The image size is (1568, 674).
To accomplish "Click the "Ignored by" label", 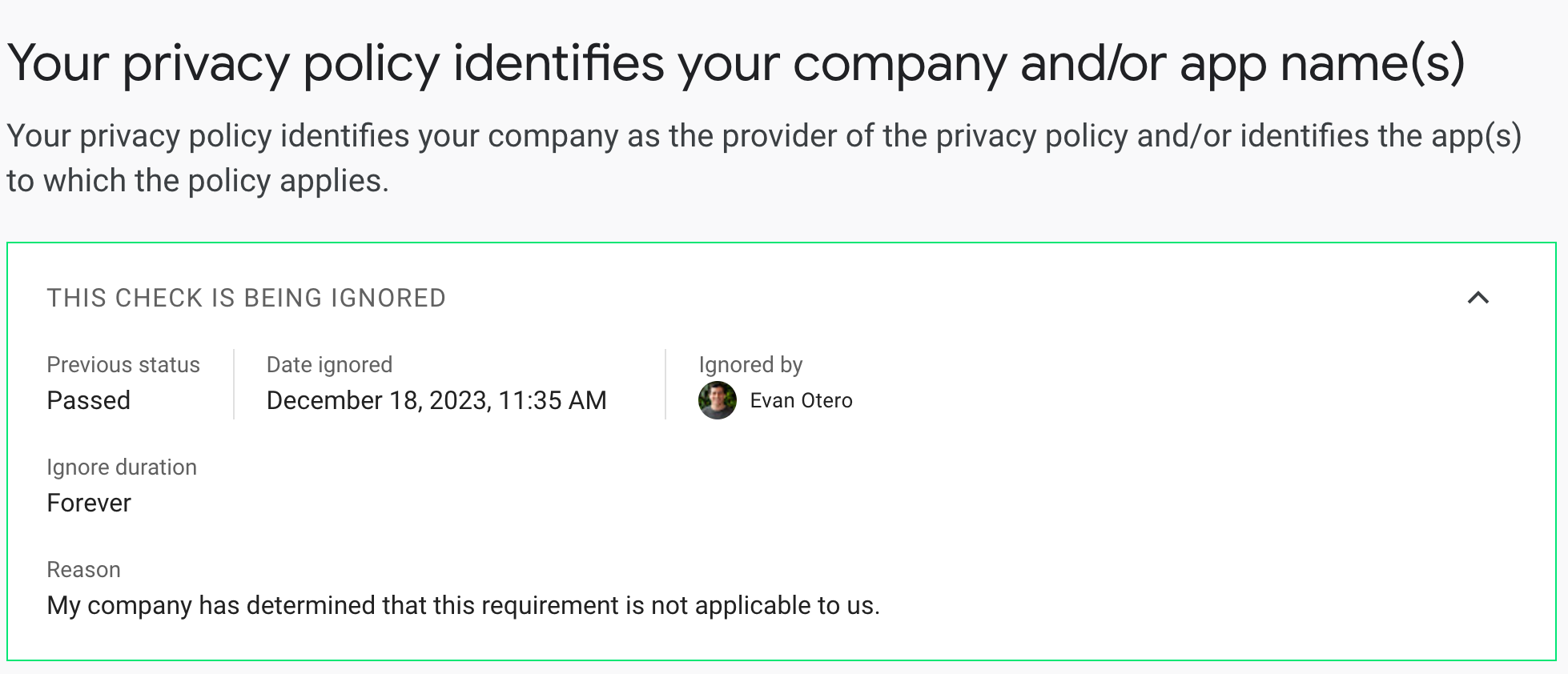I will pos(750,365).
